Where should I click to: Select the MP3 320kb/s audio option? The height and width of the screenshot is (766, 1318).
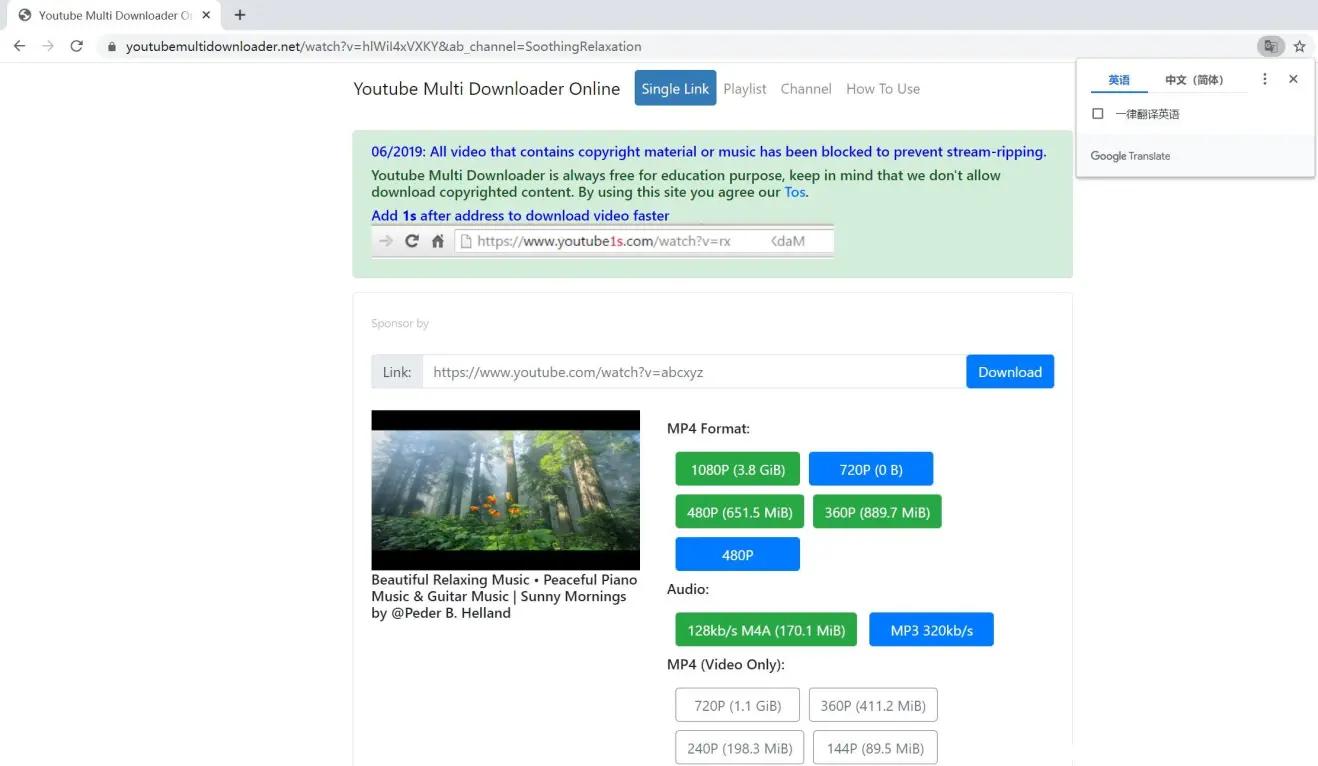[931, 629]
